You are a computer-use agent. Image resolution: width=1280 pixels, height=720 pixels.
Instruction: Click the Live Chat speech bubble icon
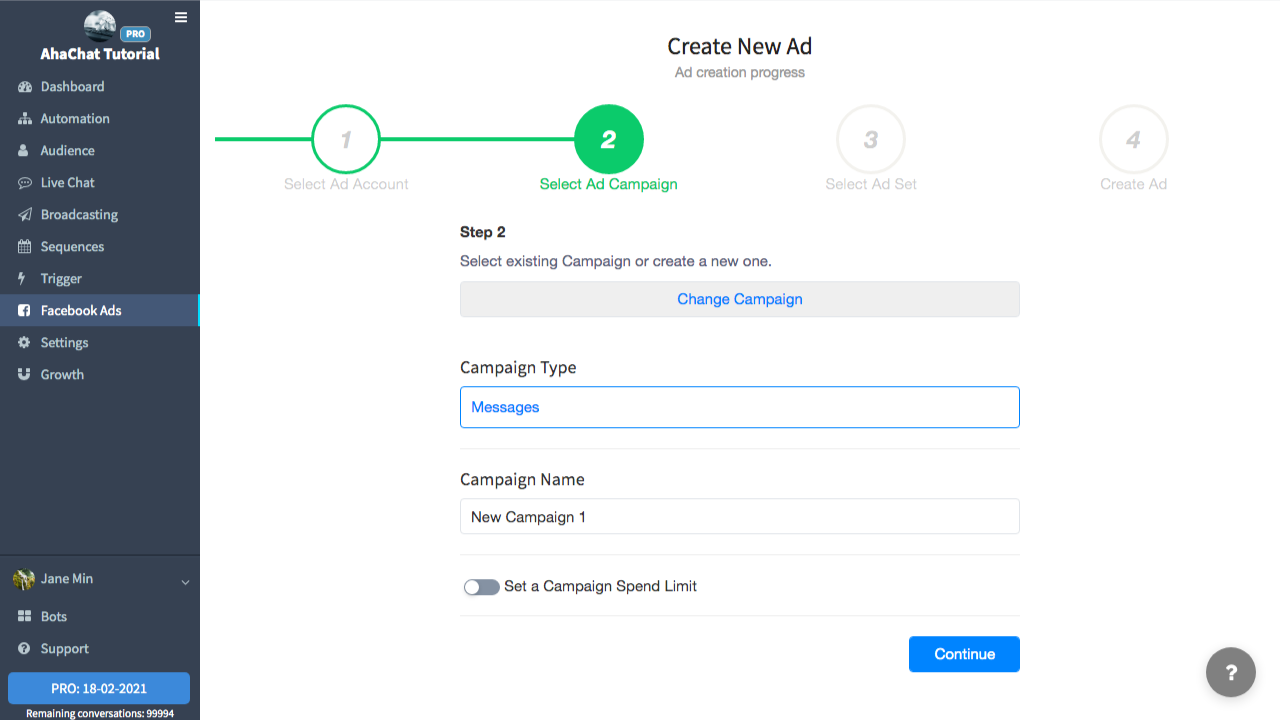coord(25,183)
